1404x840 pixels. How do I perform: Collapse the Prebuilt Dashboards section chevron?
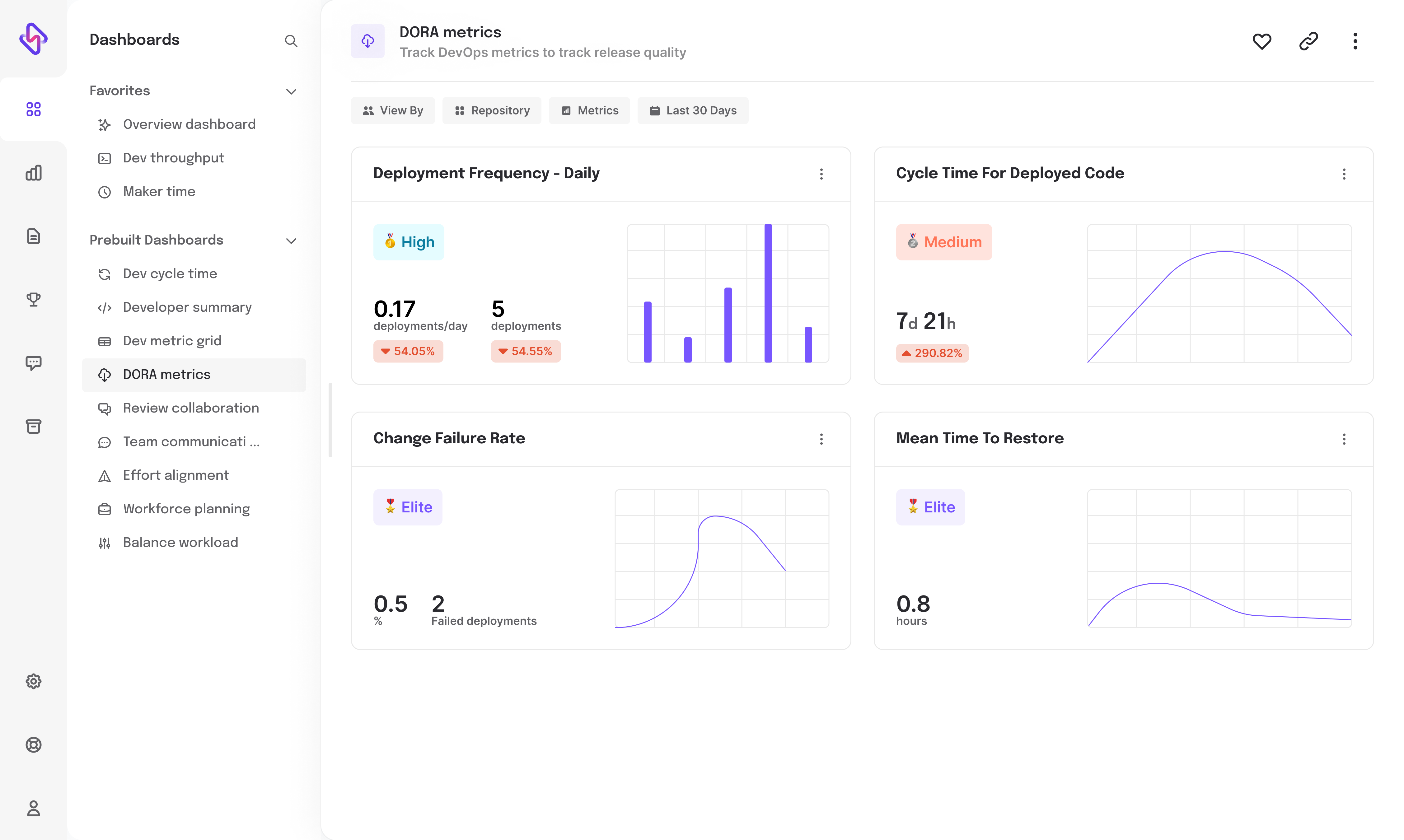click(x=291, y=240)
